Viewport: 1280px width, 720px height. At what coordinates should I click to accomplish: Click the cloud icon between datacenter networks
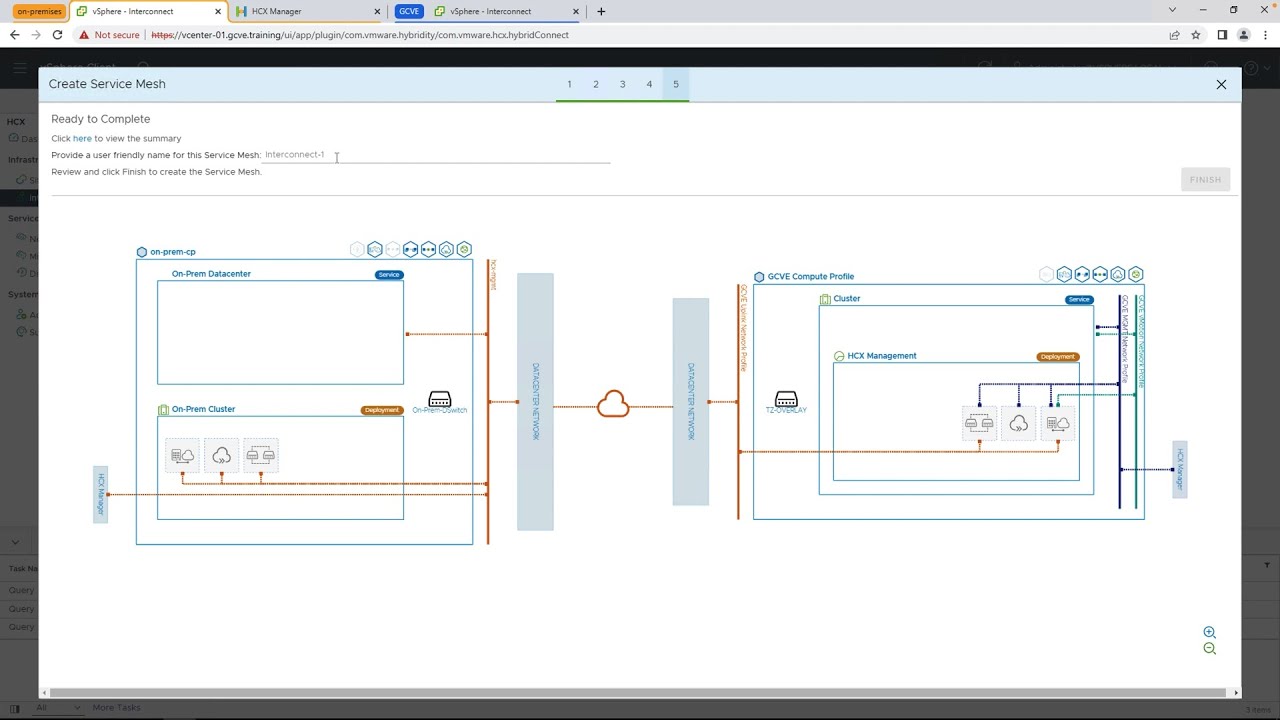[613, 405]
